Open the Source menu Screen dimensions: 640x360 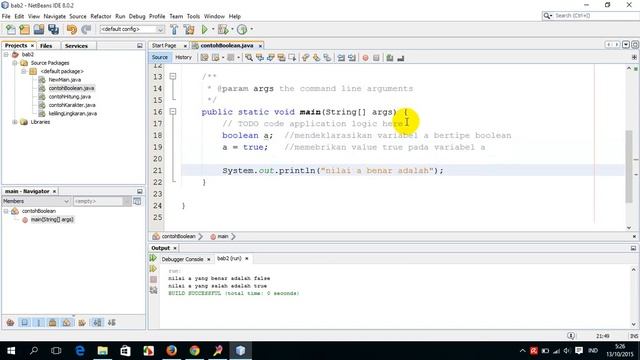pyautogui.click(x=78, y=16)
